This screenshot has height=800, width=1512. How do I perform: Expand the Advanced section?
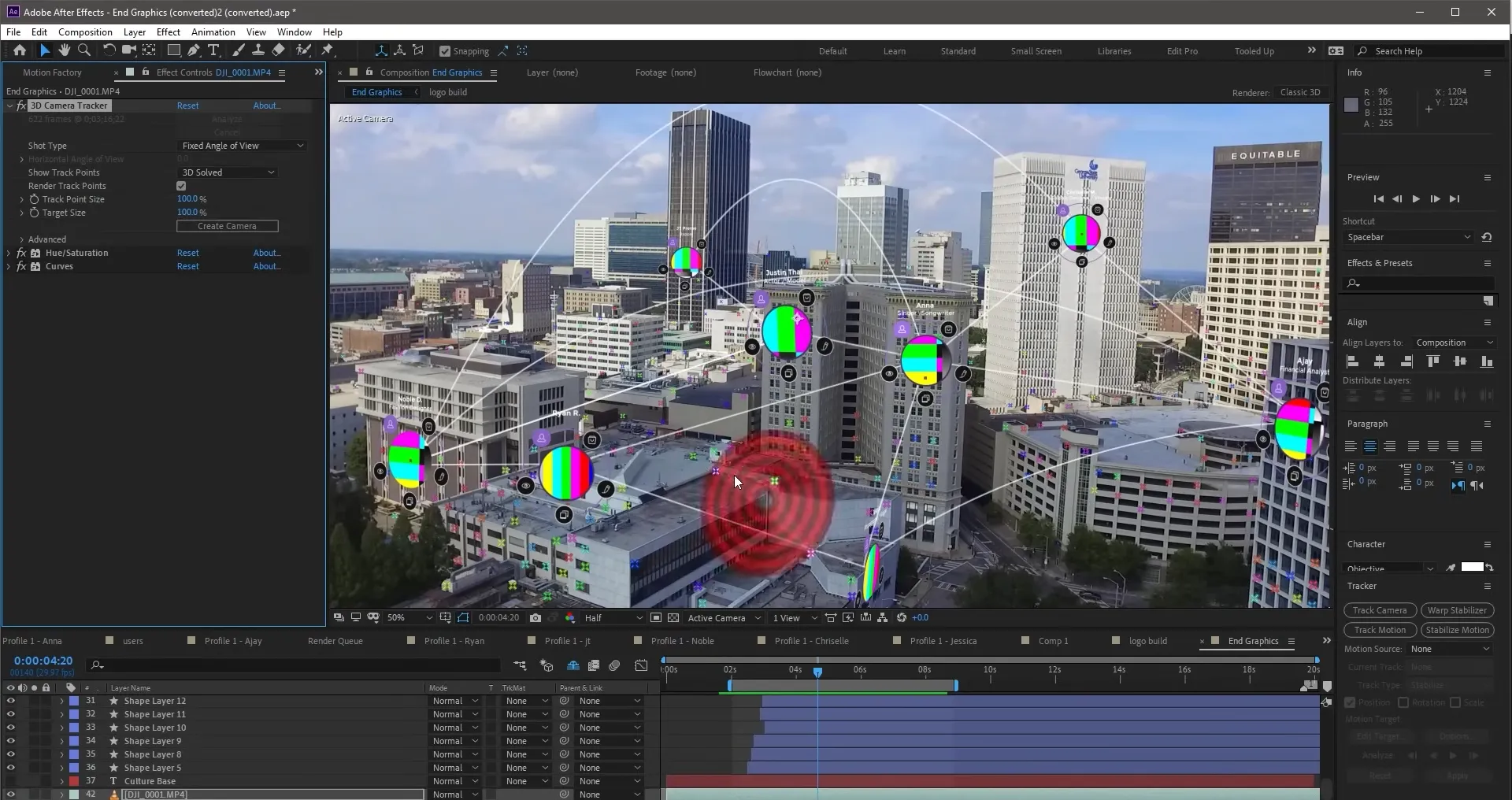21,239
